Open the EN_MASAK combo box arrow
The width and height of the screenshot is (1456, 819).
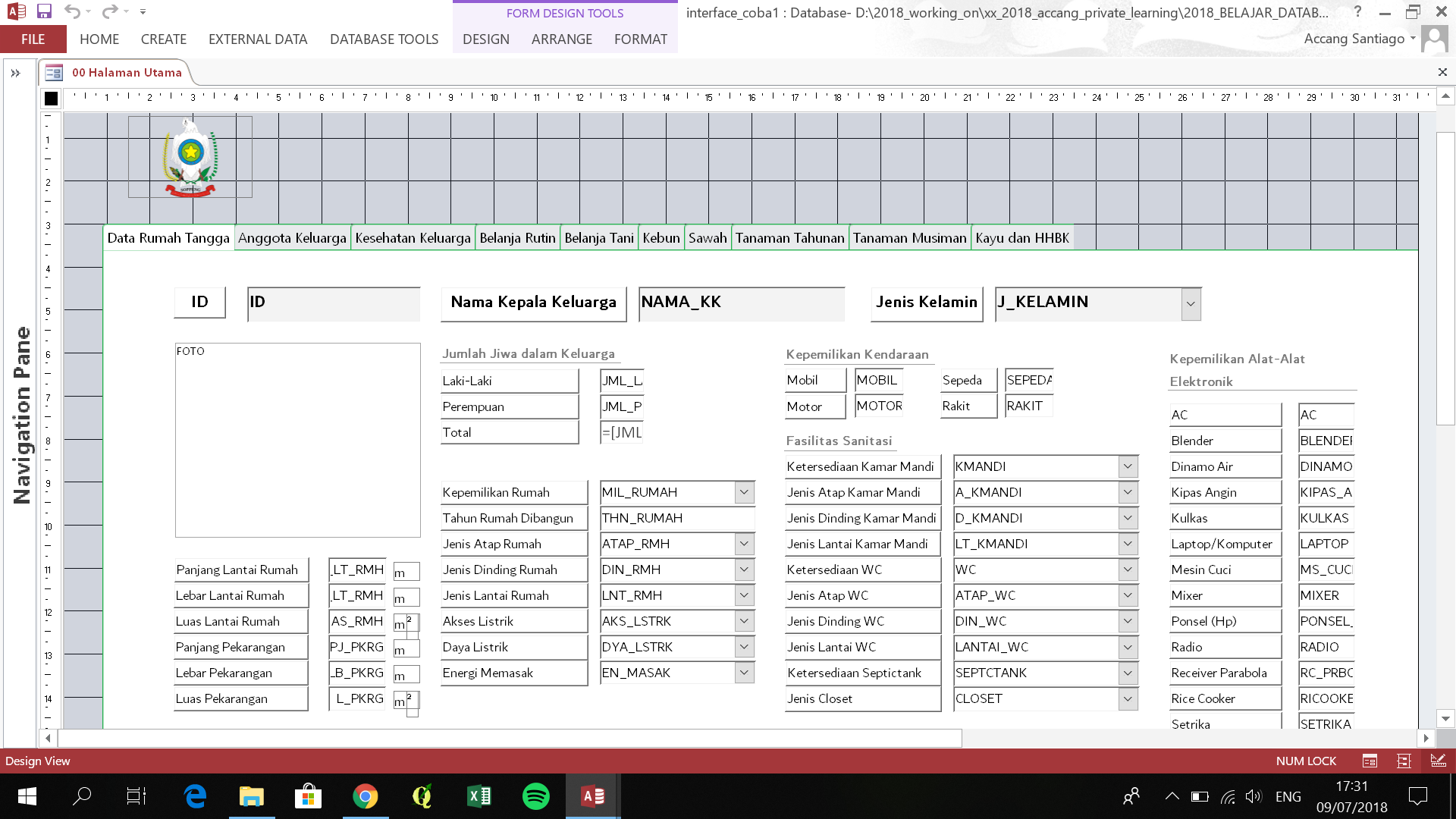pos(745,673)
